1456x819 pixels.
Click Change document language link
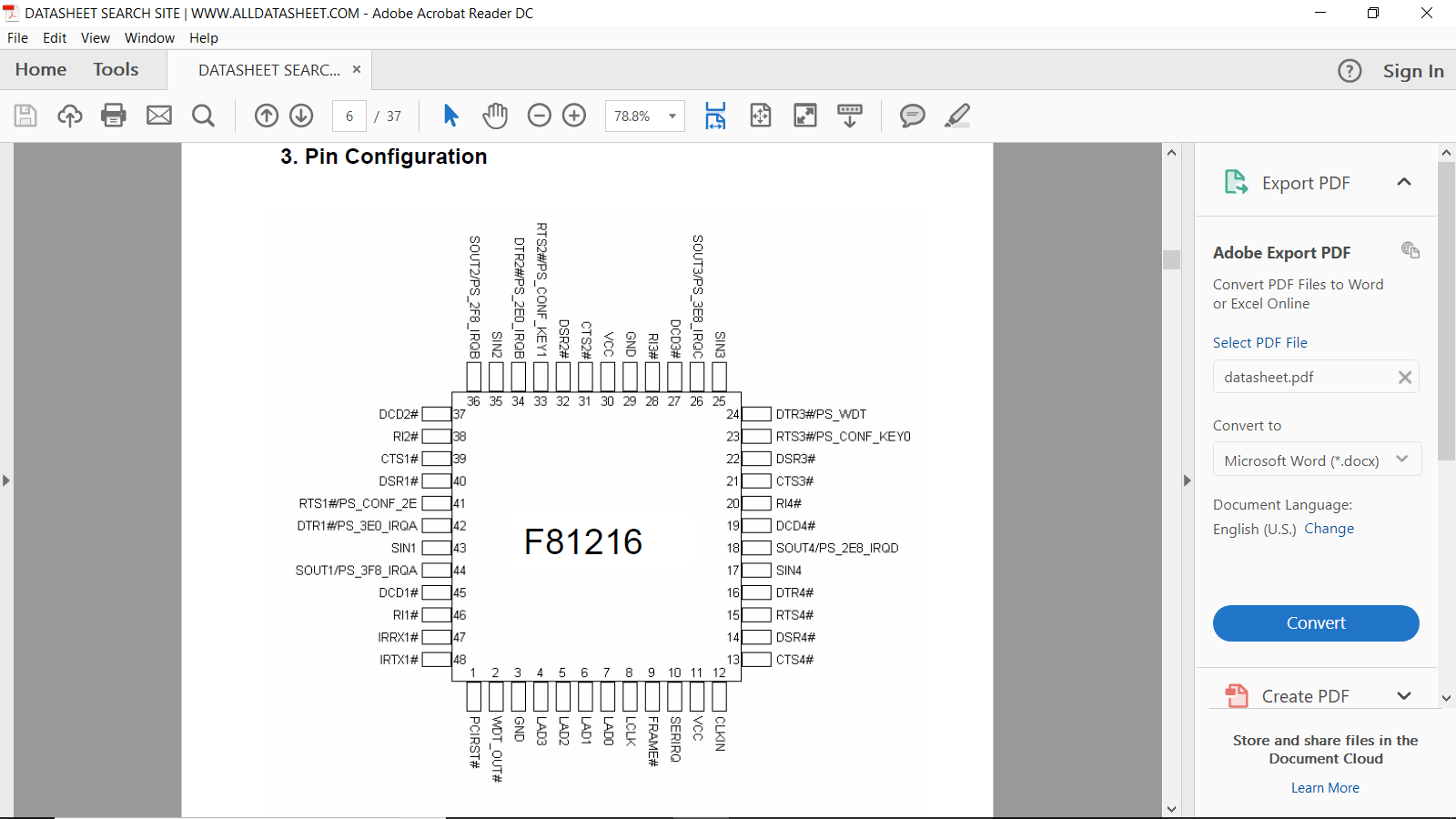coord(1330,529)
